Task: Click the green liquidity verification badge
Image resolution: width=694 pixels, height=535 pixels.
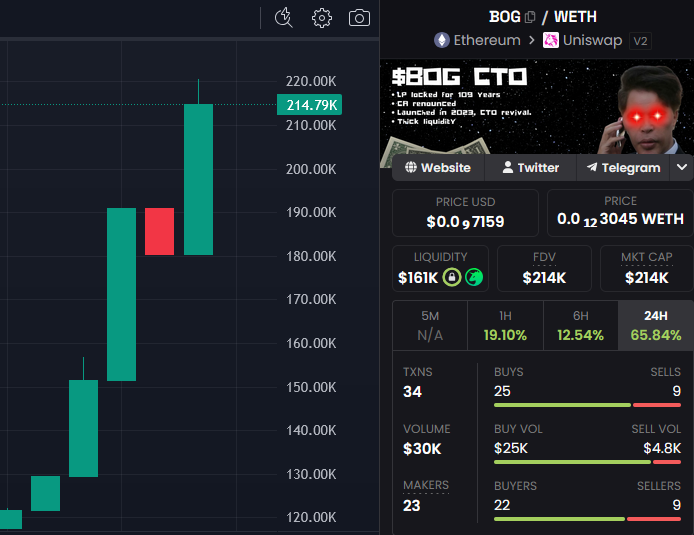Action: coord(474,277)
